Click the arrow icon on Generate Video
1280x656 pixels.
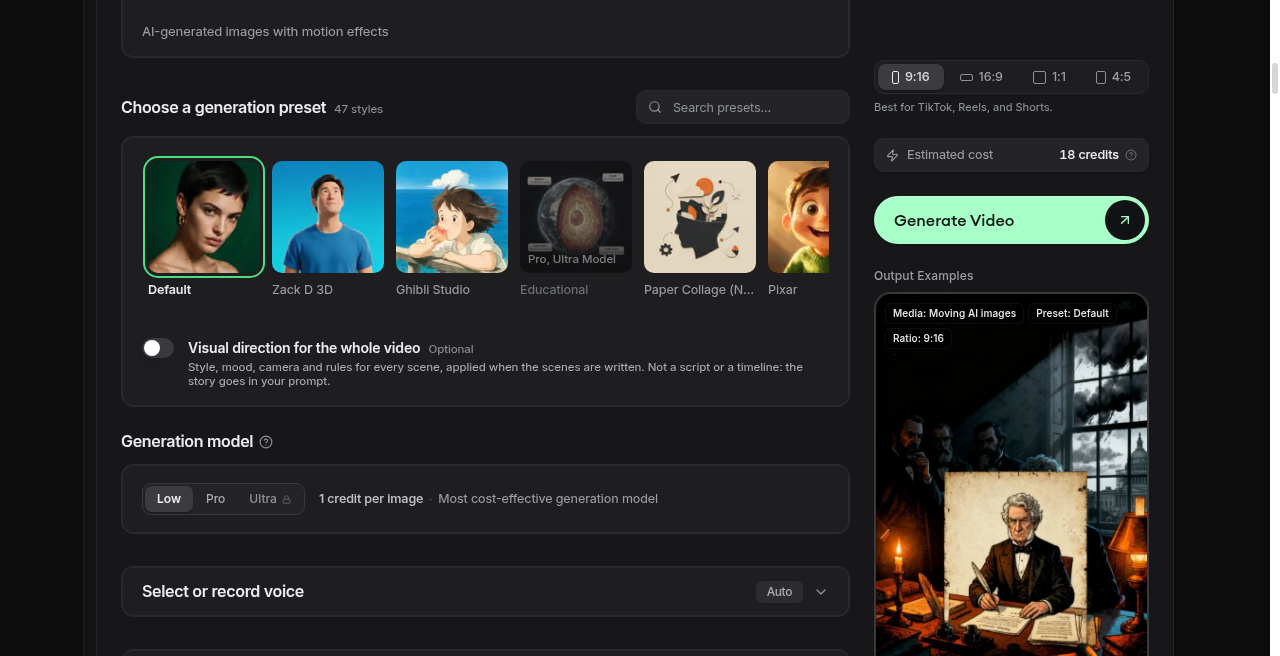coord(1124,220)
